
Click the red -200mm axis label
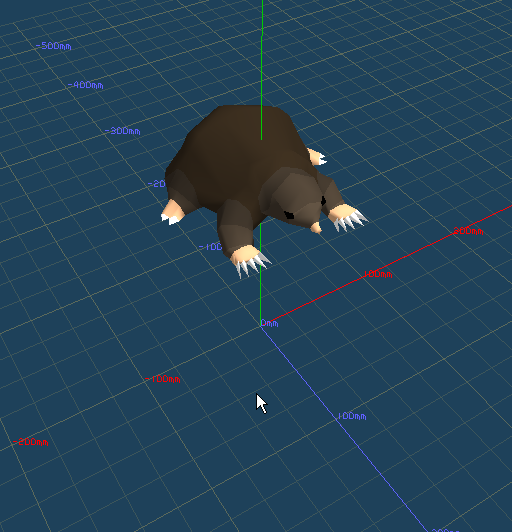click(x=31, y=442)
